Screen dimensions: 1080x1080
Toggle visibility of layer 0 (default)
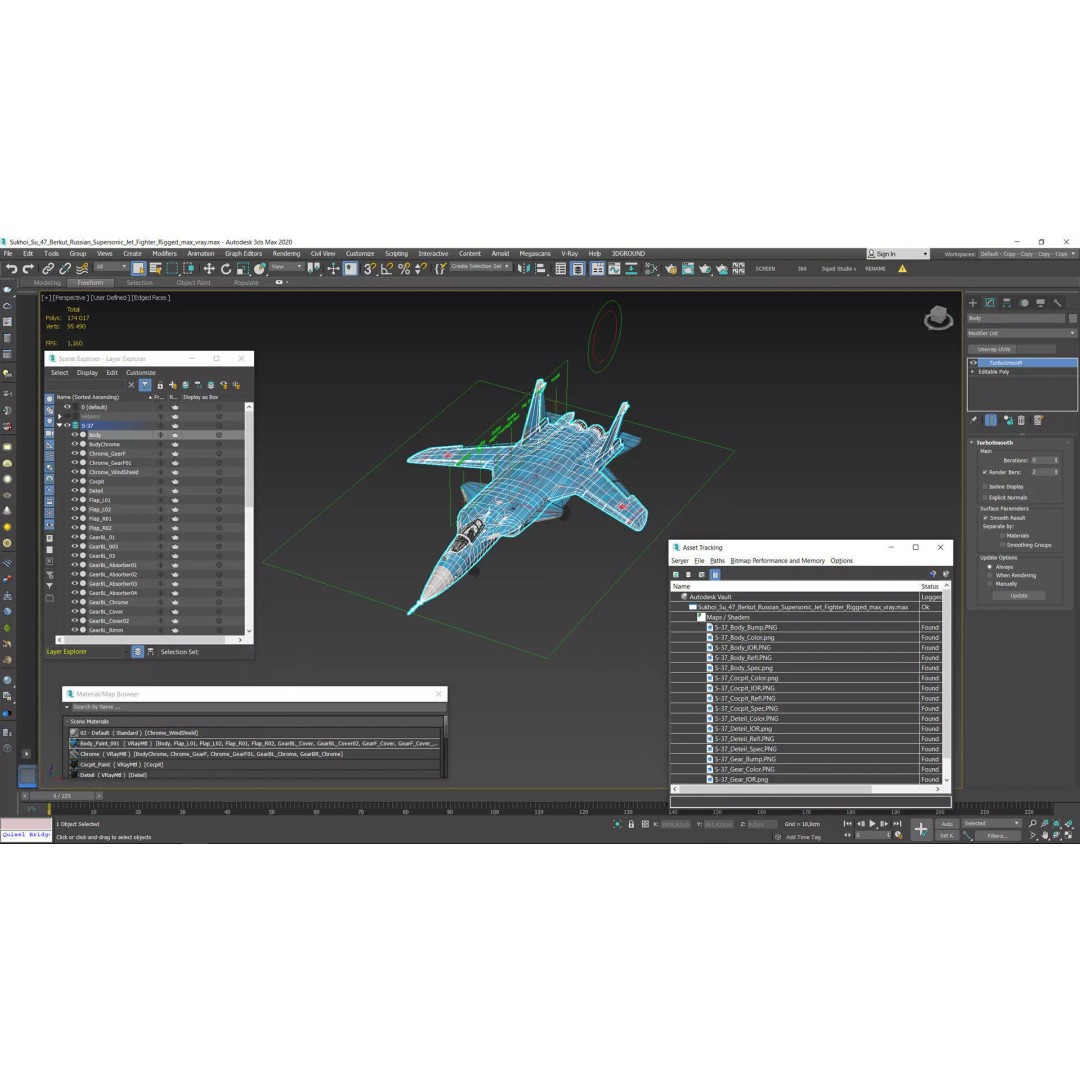click(x=67, y=407)
